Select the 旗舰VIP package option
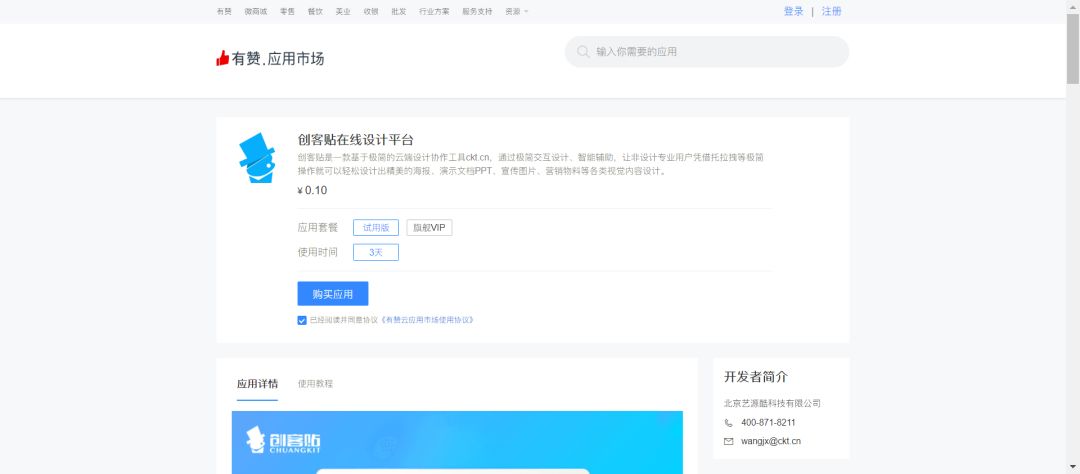This screenshot has height=474, width=1080. [x=429, y=228]
